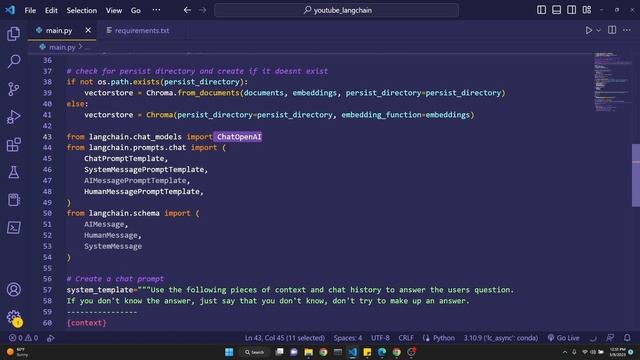Viewport: 640px width, 360px height.
Task: Click the Ln 43, Col 45 cursor position
Action: pyautogui.click(x=284, y=338)
